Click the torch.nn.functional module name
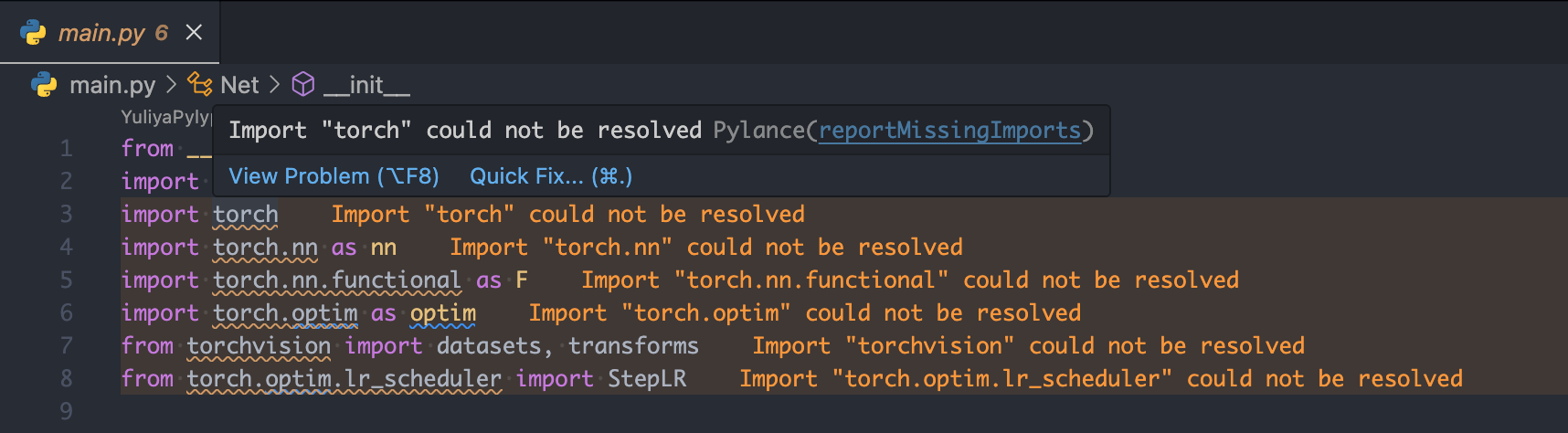Viewport: 1568px width, 433px height. point(336,280)
